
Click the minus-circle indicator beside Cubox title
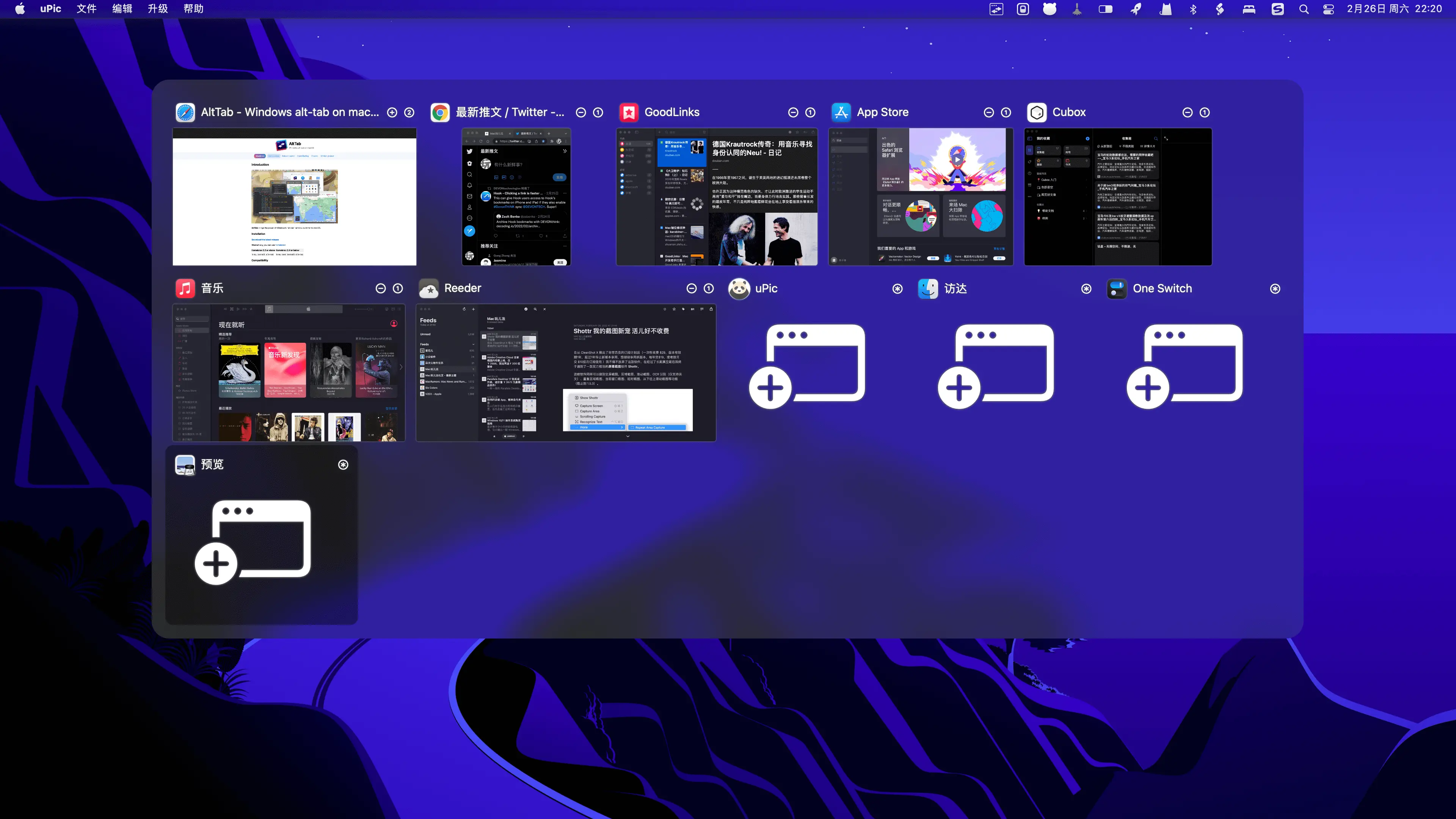[x=1188, y=113]
